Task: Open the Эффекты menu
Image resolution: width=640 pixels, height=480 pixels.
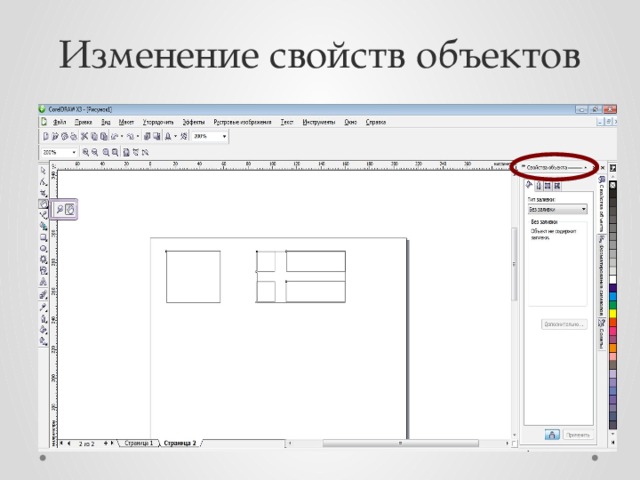Action: click(x=193, y=122)
